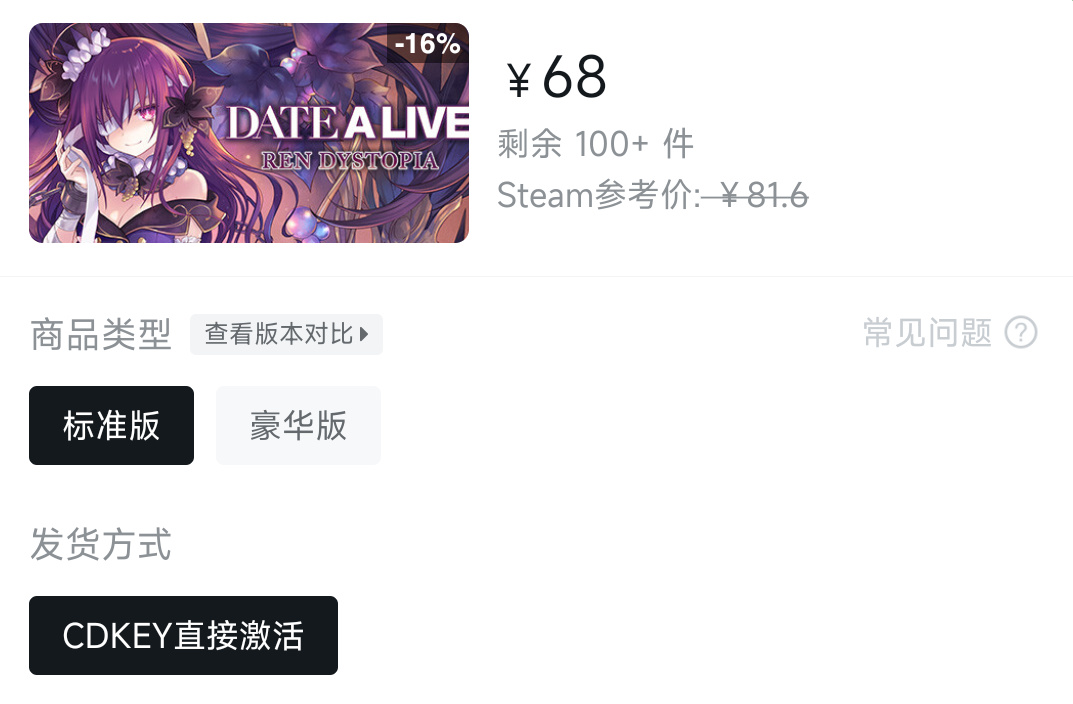Click the white flower hair ornament on cover
The image size is (1073, 704).
tap(86, 53)
